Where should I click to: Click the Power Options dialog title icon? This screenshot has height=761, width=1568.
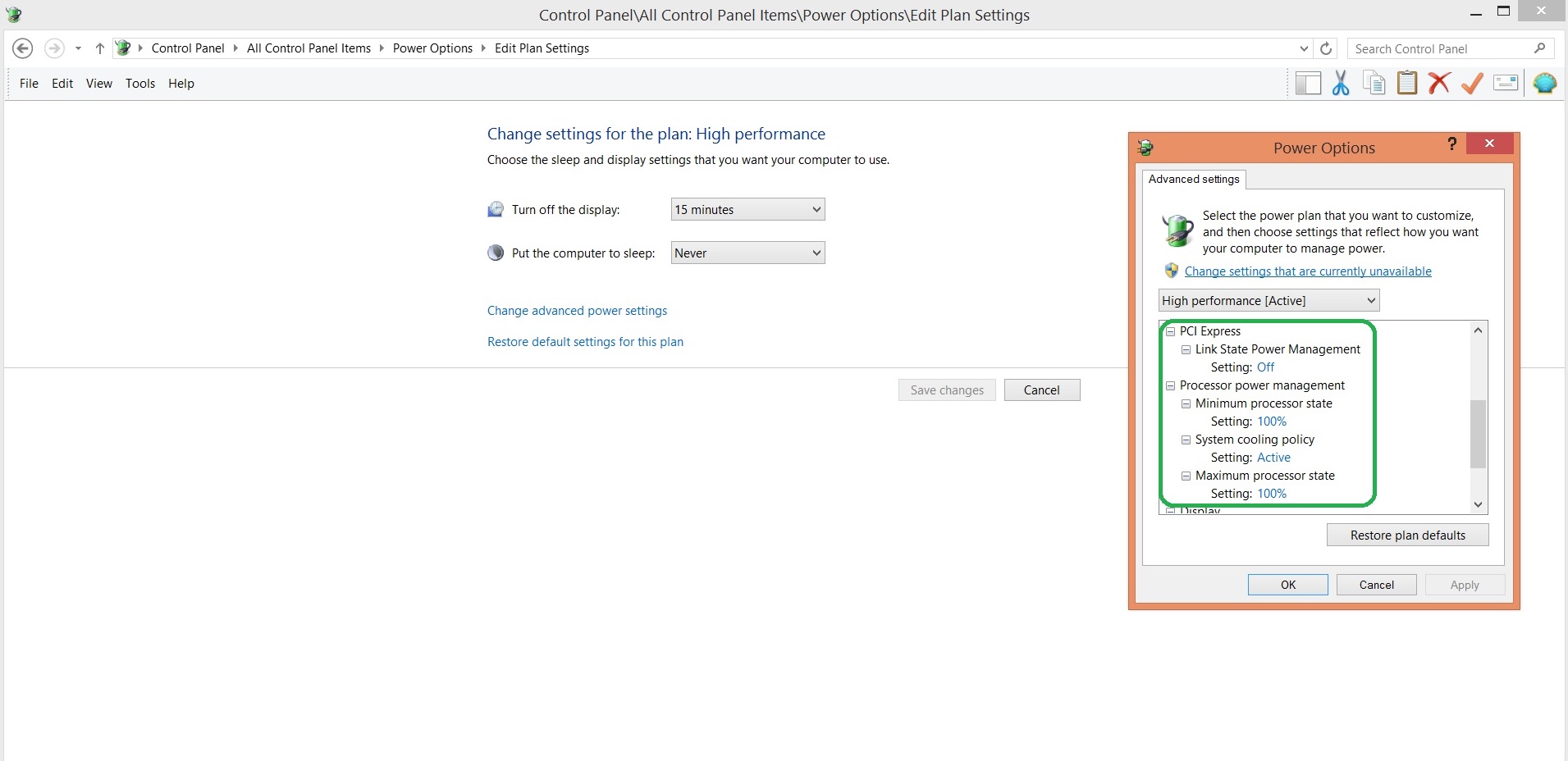[x=1146, y=148]
